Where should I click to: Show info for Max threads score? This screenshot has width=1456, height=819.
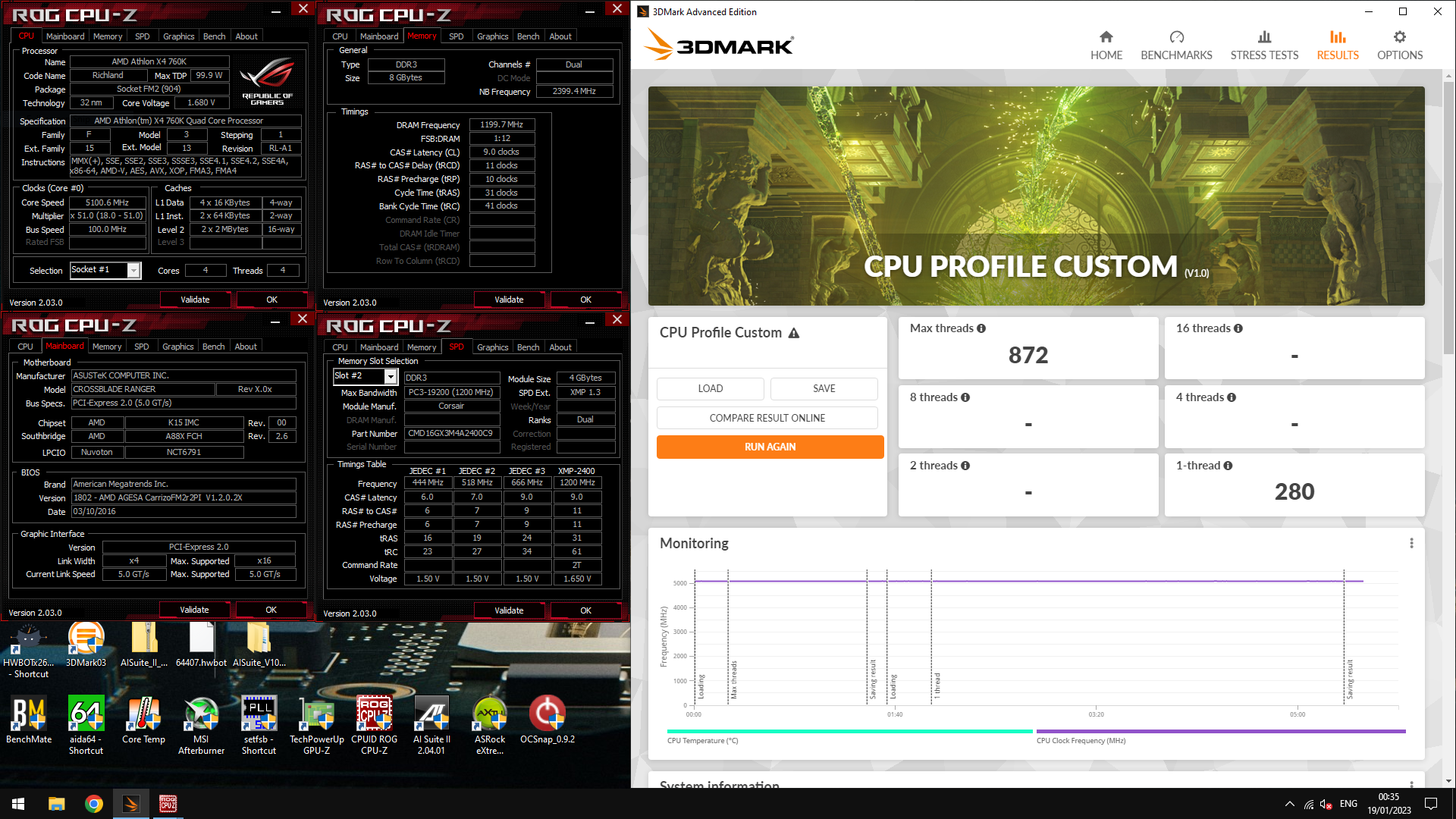tap(981, 328)
